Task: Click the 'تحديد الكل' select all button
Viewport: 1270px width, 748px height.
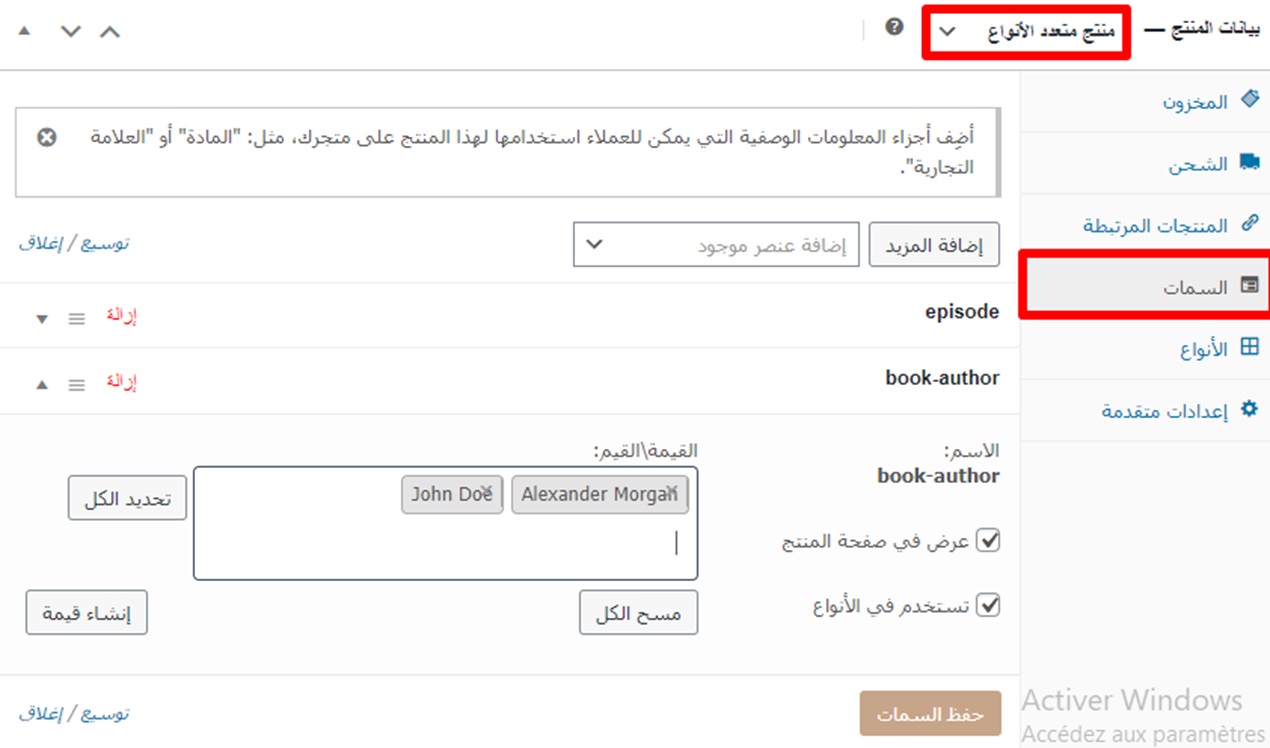Action: [127, 498]
